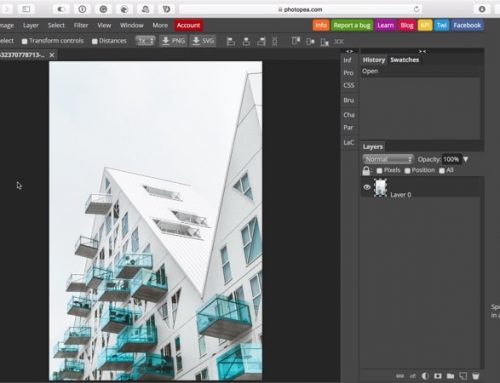The height and width of the screenshot is (383, 500).
Task: Expand the narrow side panel column arrows
Action: point(349,51)
